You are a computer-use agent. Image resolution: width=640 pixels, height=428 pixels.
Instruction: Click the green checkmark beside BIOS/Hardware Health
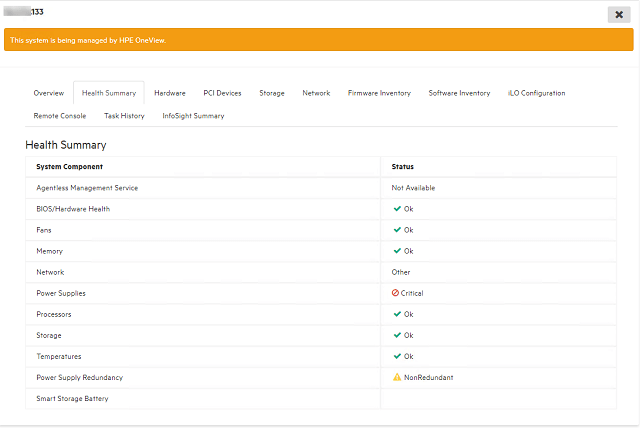coord(397,209)
